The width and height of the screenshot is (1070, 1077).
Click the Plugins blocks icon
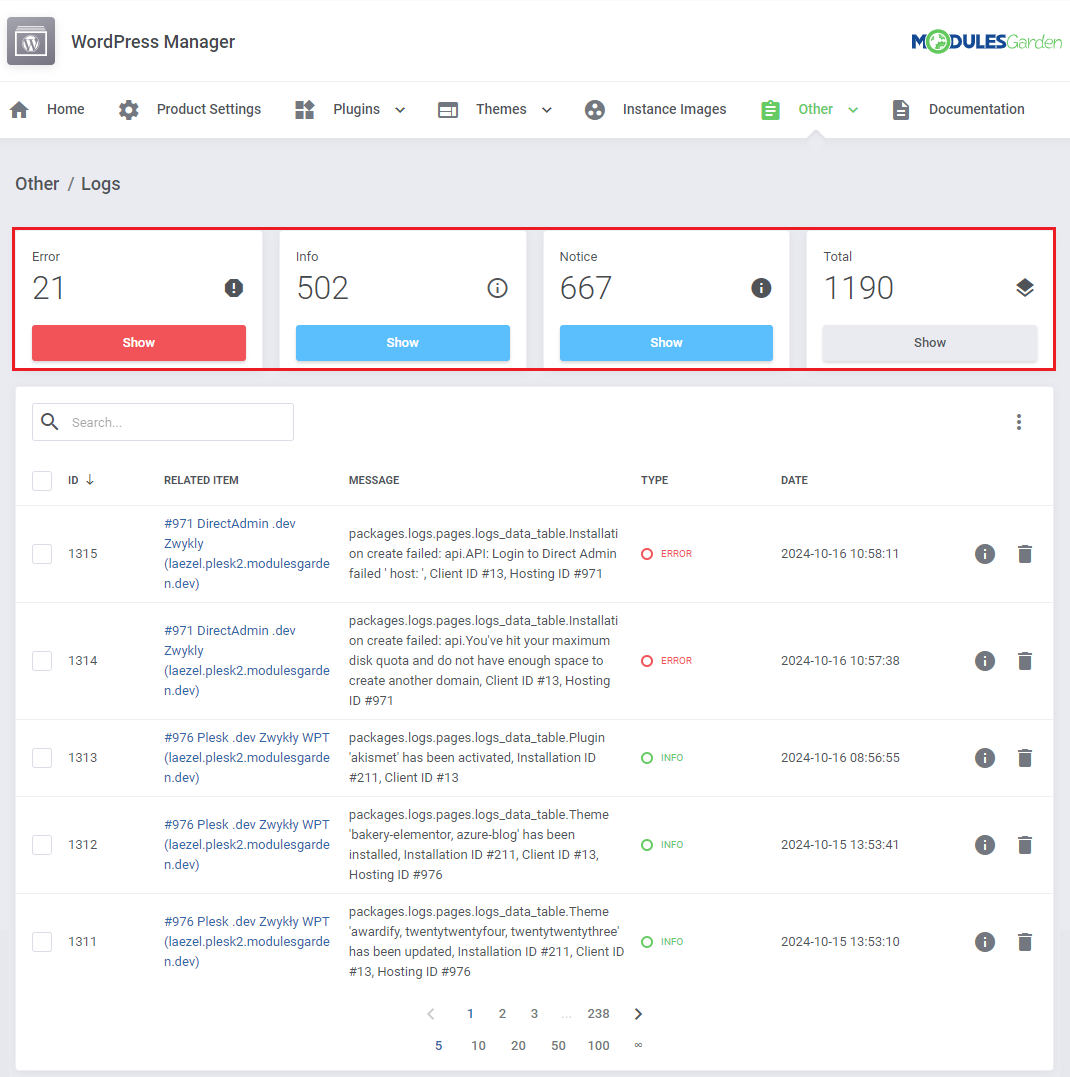point(304,109)
